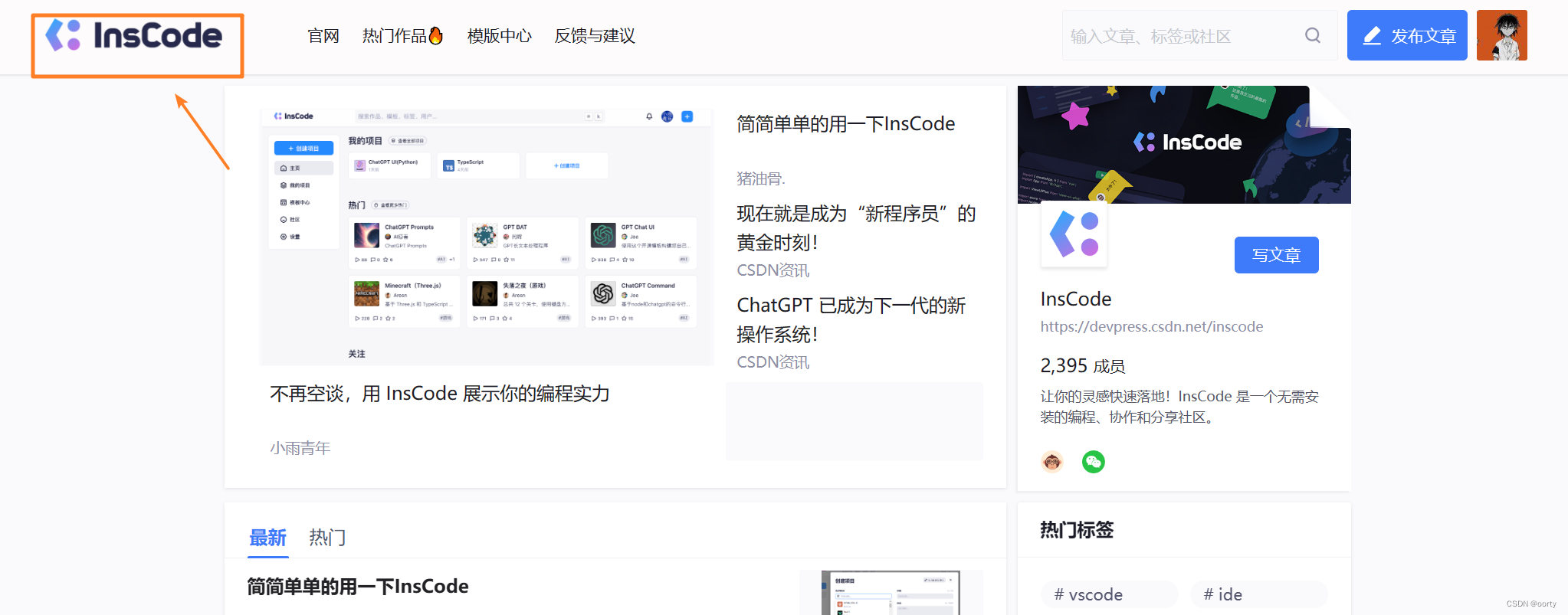Screen dimensions: 1568x615
Task: Click the InsCode logo in header
Action: click(x=134, y=36)
